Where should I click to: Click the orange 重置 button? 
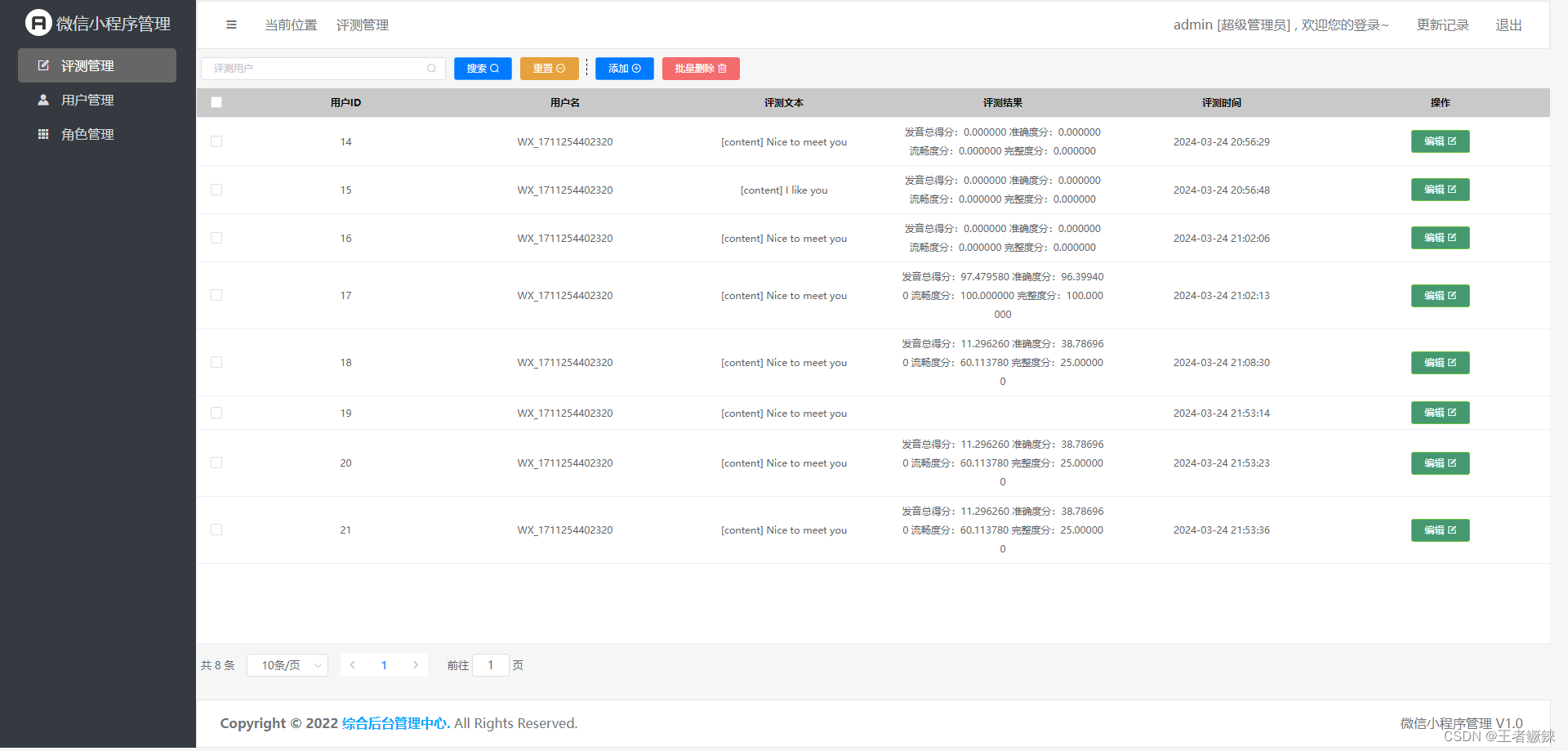tap(549, 69)
